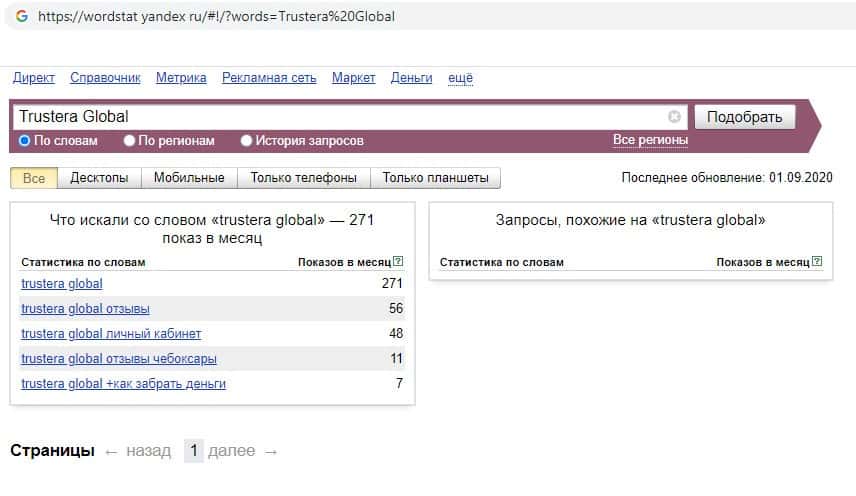This screenshot has height=496, width=856.
Task: Open the Деньги link
Action: [412, 78]
